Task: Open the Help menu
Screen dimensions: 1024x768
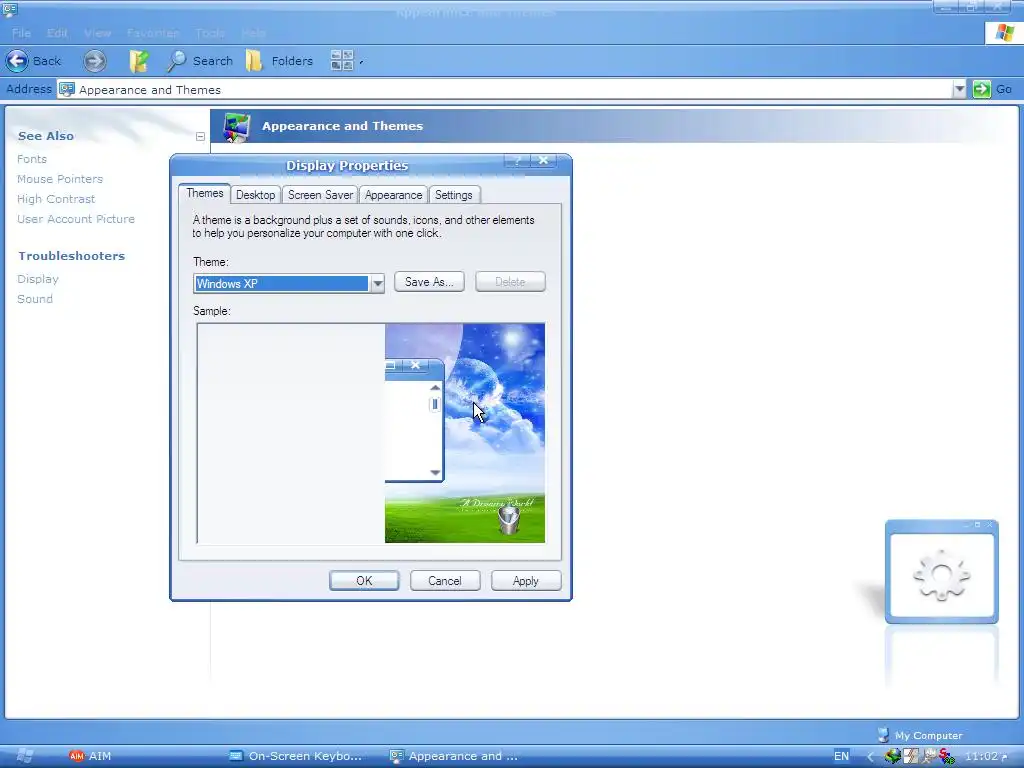Action: tap(253, 33)
